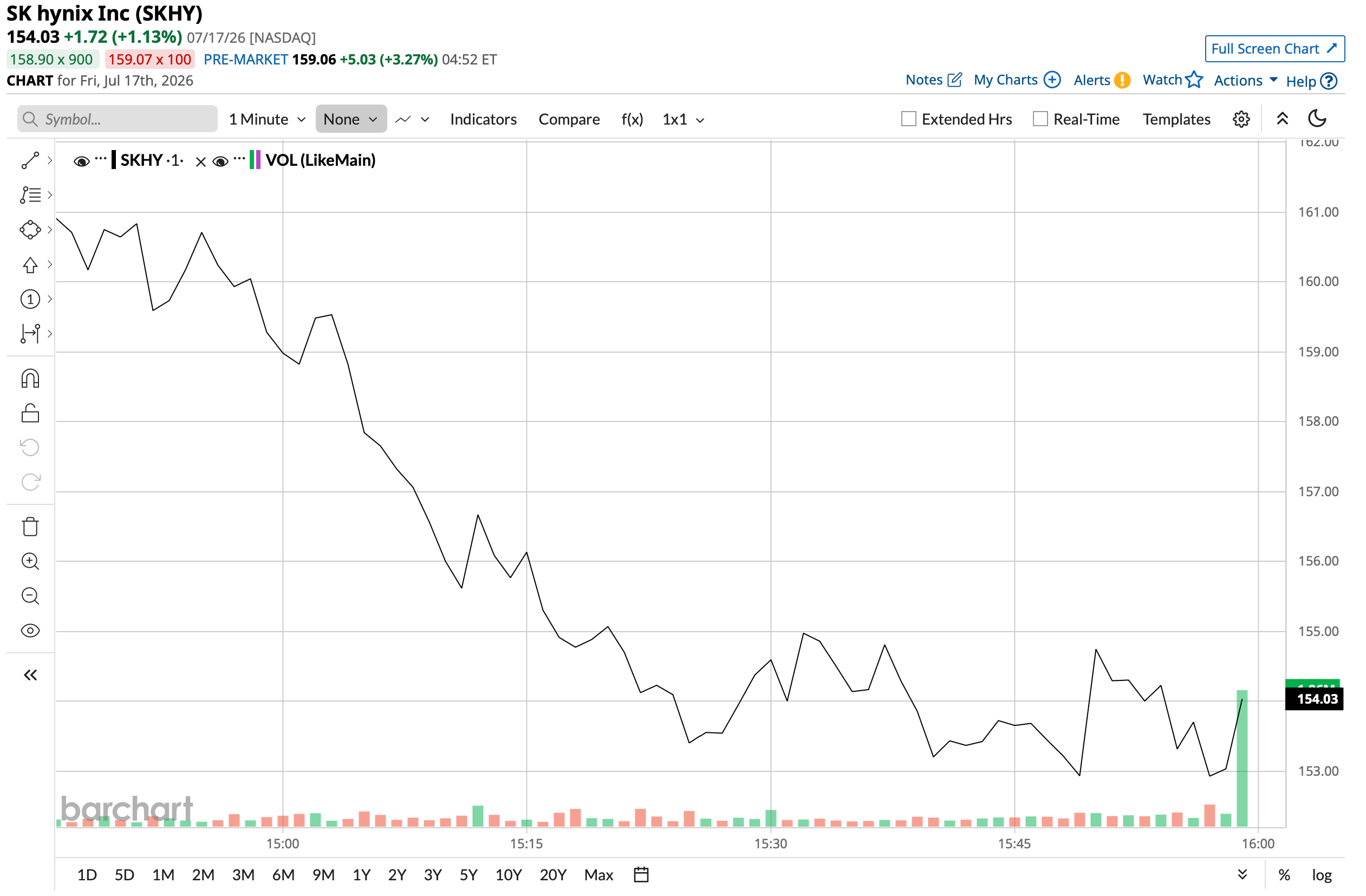Image resolution: width=1366 pixels, height=896 pixels.
Task: Open the None dropdown
Action: click(x=353, y=120)
